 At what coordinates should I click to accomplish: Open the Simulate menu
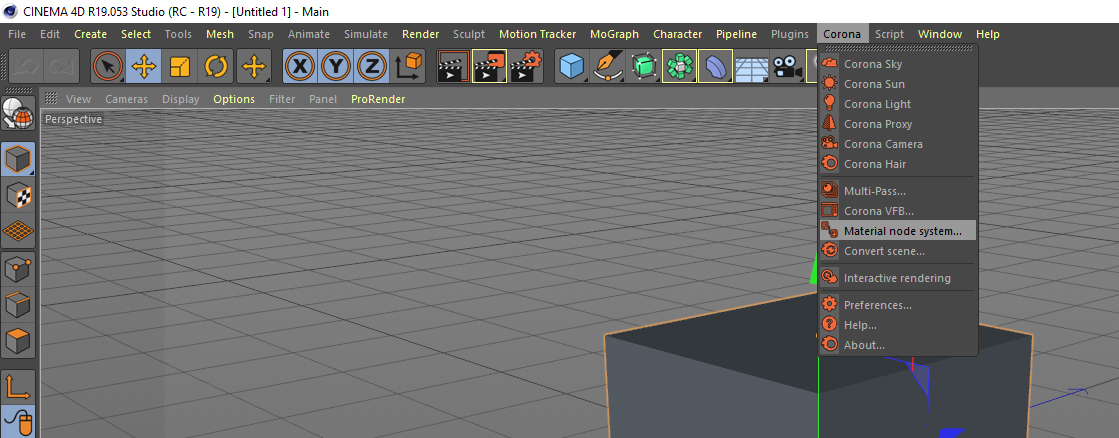click(366, 34)
